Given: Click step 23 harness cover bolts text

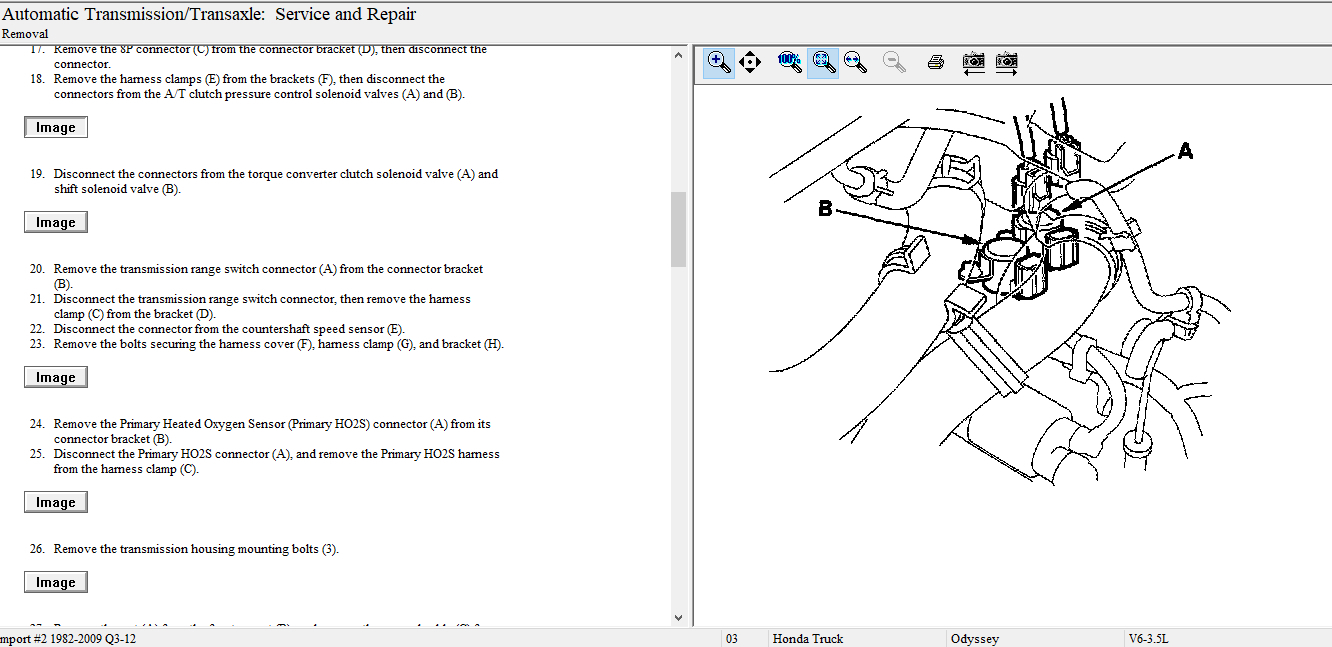Looking at the screenshot, I should 279,344.
